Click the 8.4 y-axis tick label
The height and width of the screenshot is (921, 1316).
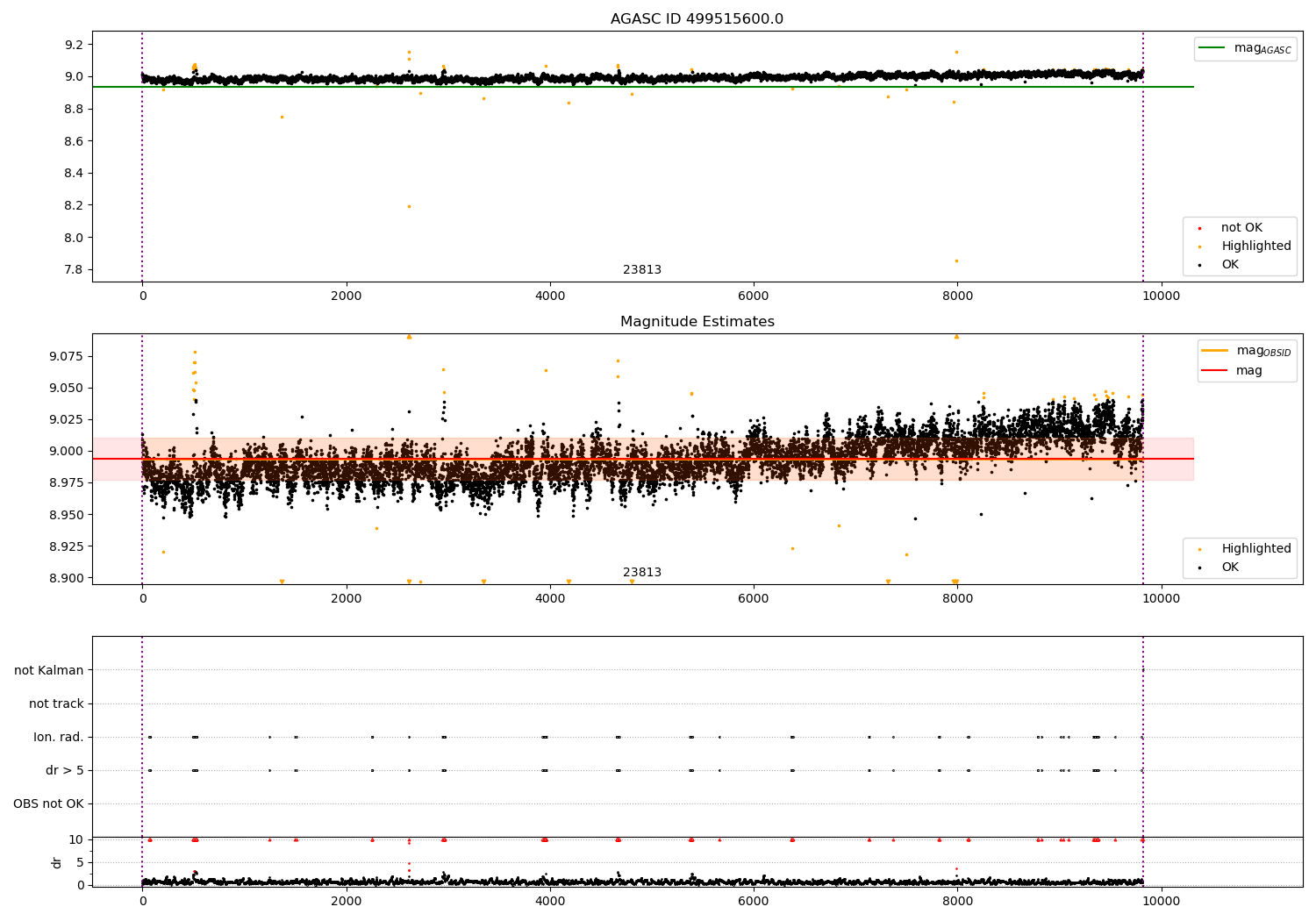[75, 174]
